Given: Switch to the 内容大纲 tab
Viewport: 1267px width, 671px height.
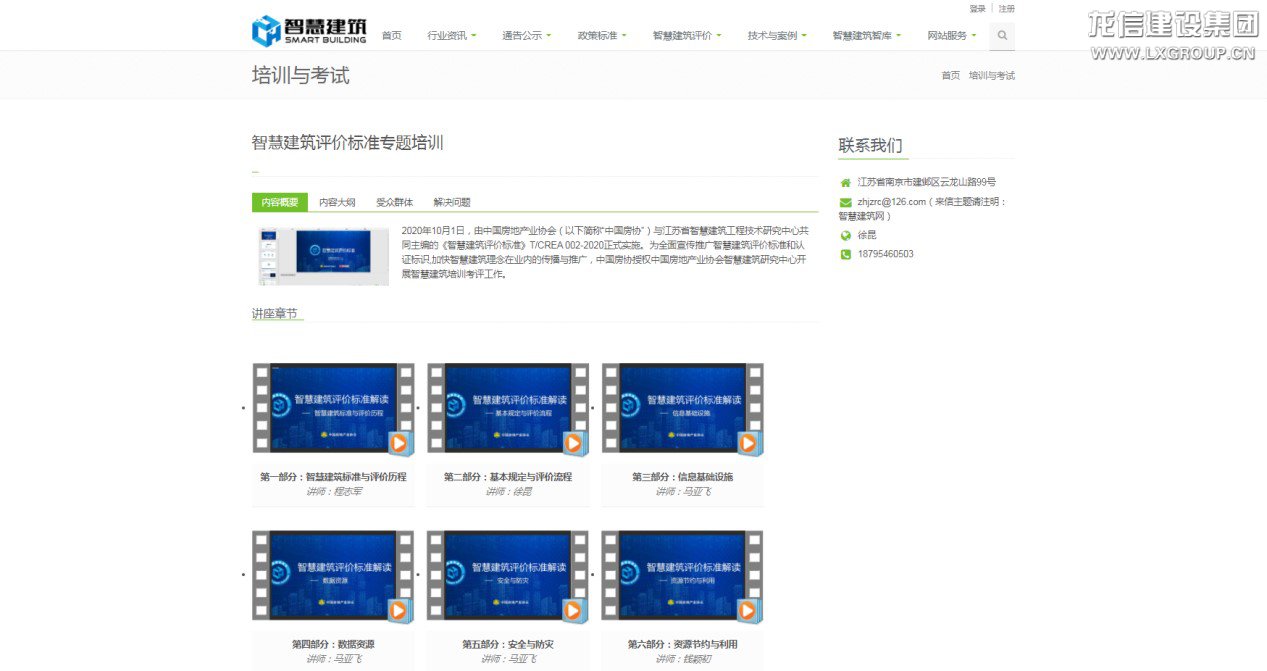Looking at the screenshot, I should click(336, 201).
